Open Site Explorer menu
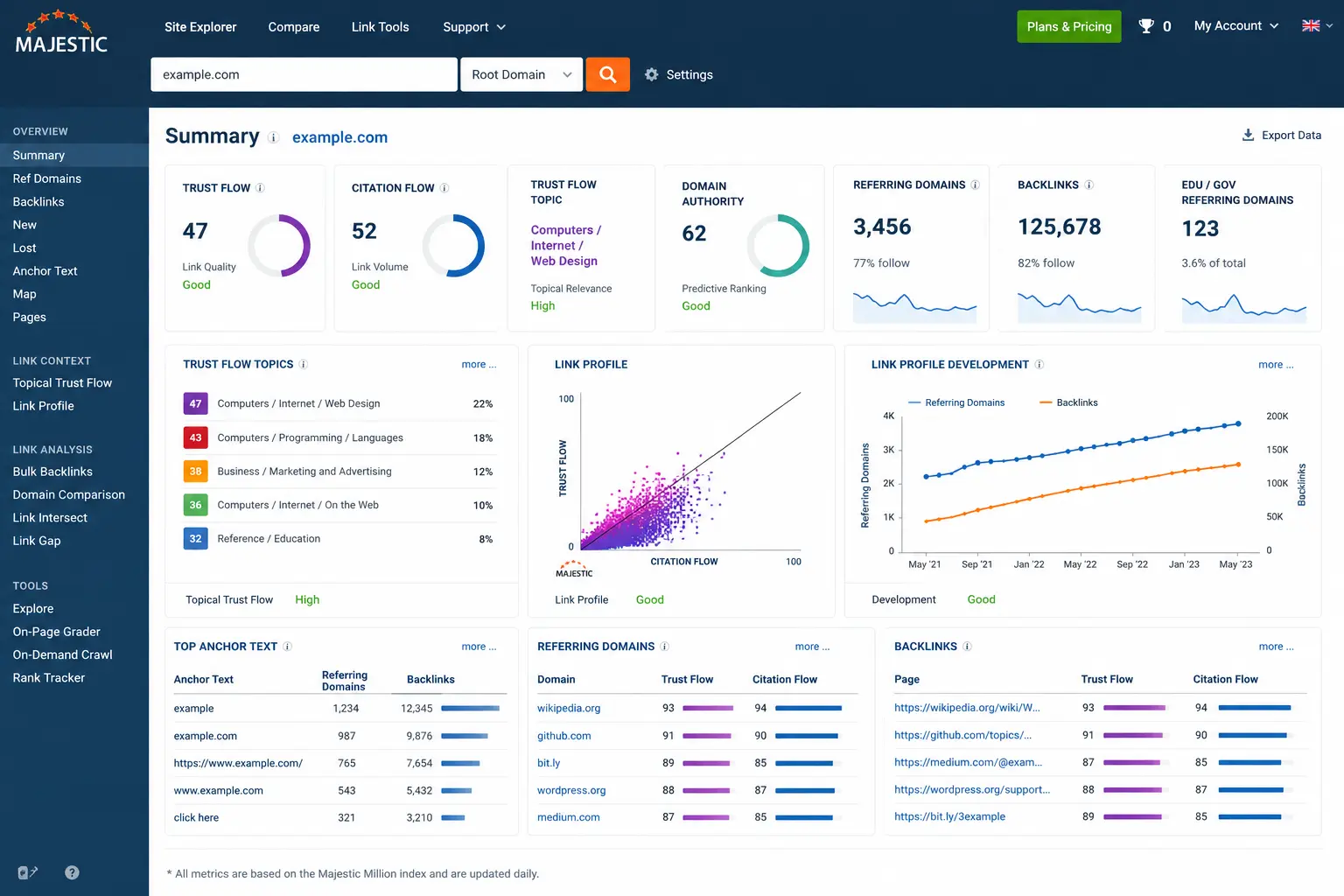The height and width of the screenshot is (896, 1344). [x=200, y=27]
